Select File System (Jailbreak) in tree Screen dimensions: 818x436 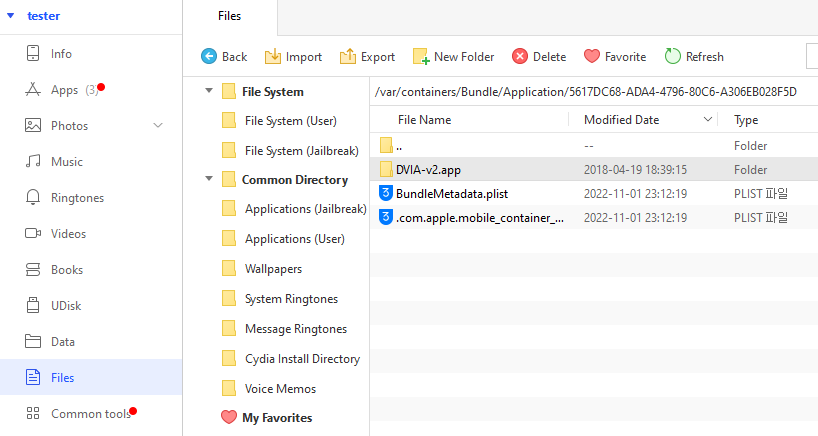point(302,151)
